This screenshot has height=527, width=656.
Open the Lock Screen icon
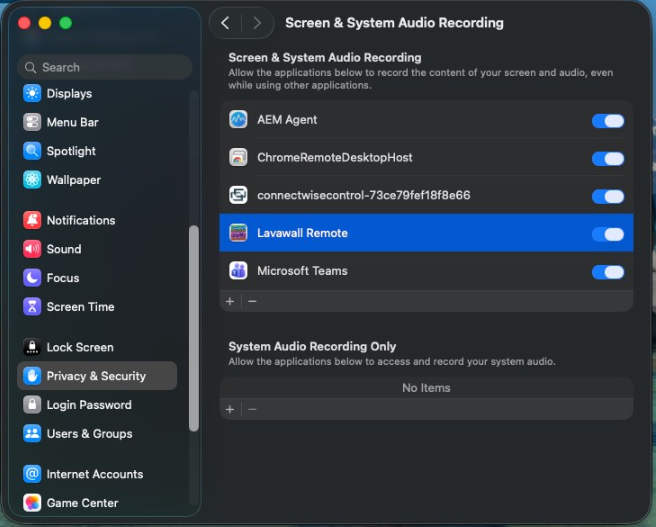tap(32, 347)
